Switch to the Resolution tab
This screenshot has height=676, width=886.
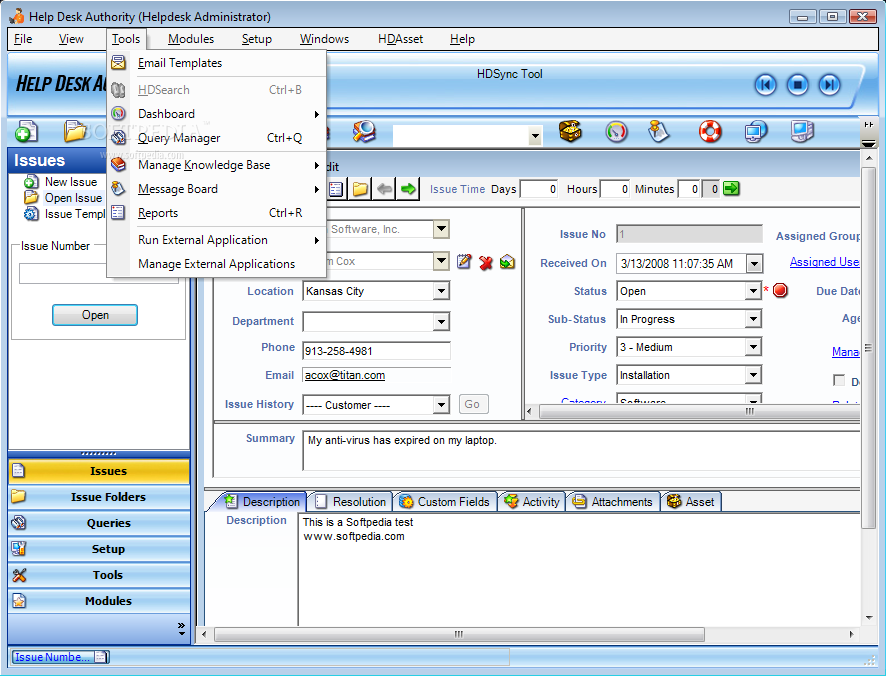pos(351,501)
